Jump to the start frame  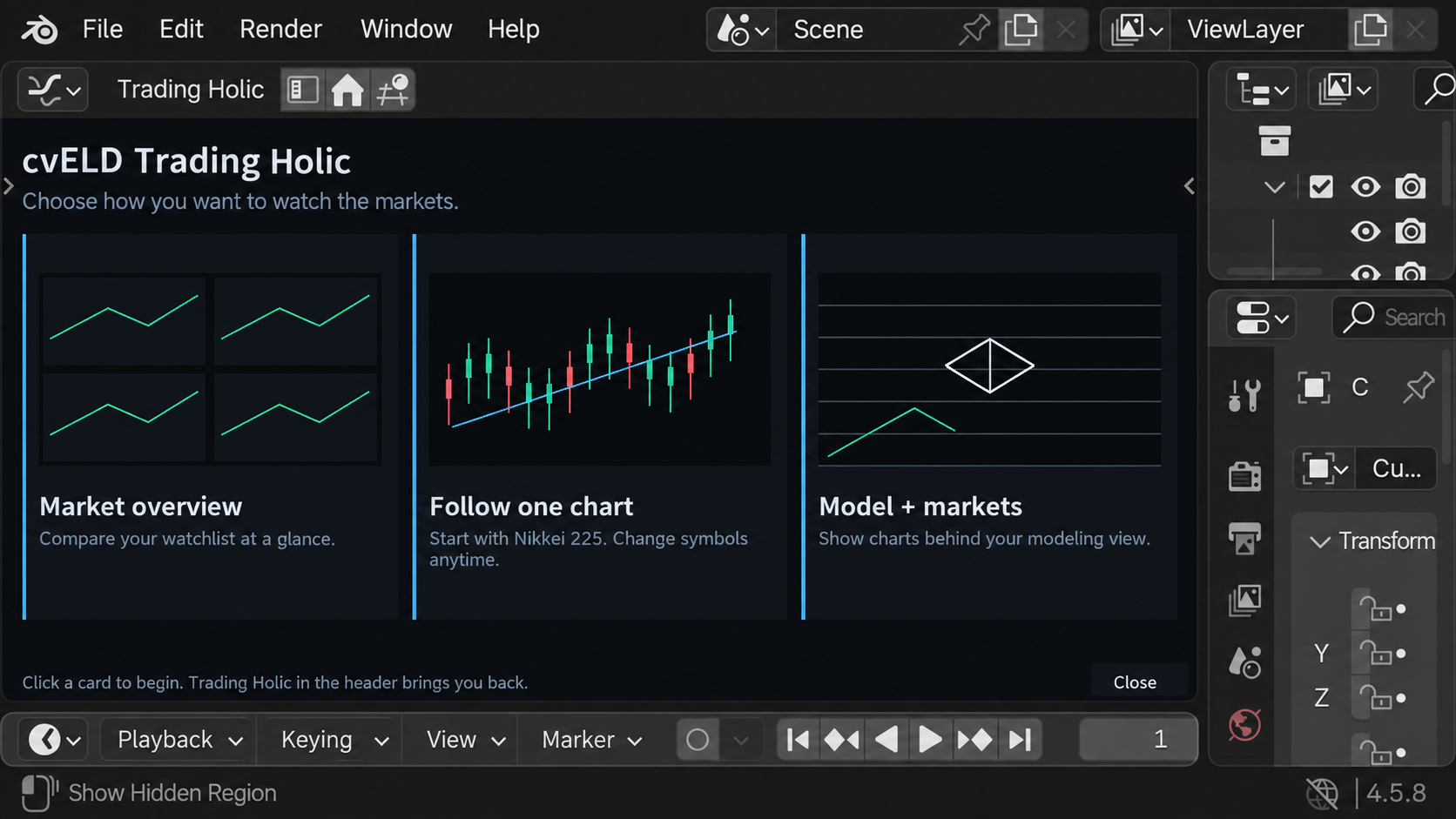[798, 740]
